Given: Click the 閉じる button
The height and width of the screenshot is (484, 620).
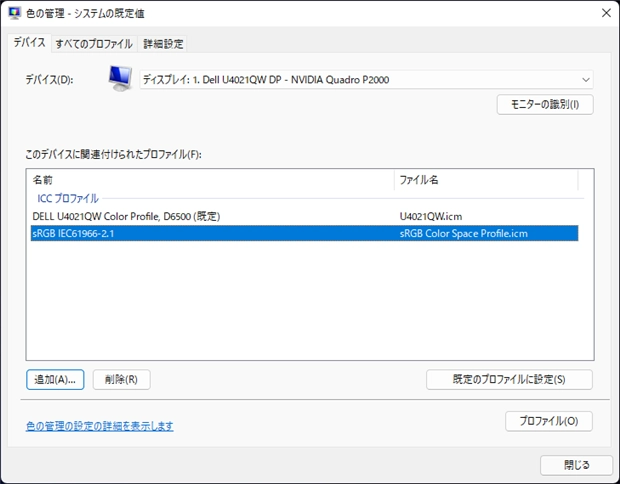Looking at the screenshot, I should (577, 465).
